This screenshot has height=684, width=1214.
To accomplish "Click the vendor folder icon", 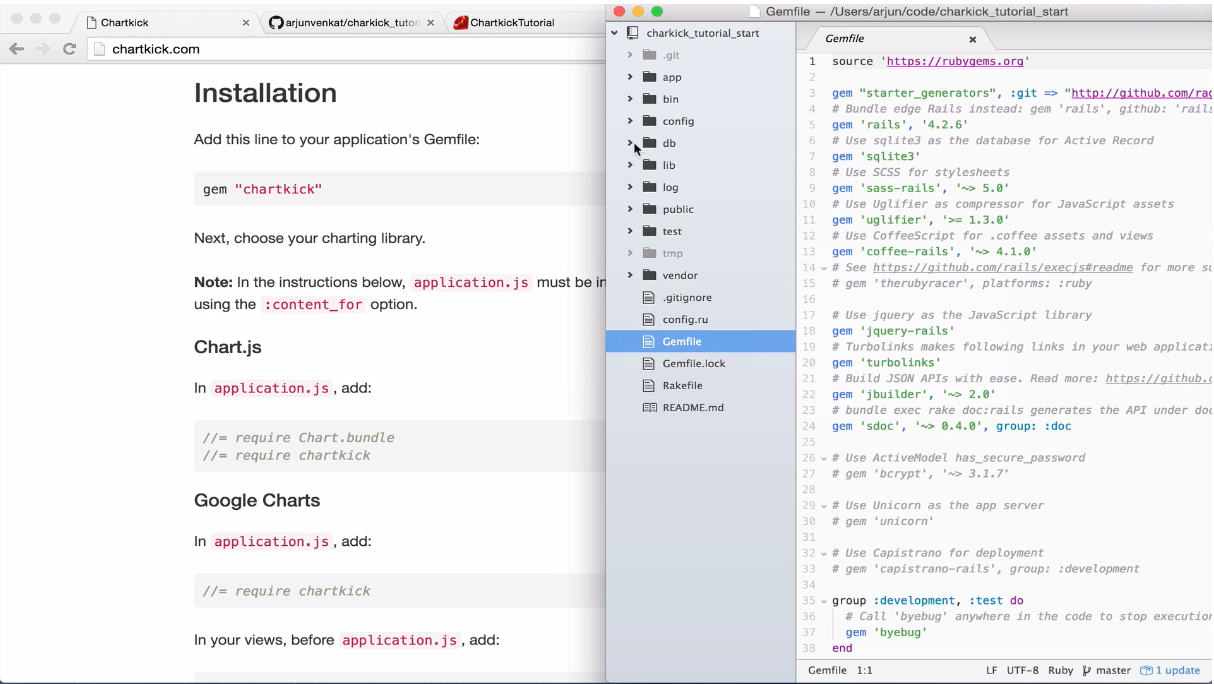I will point(649,275).
